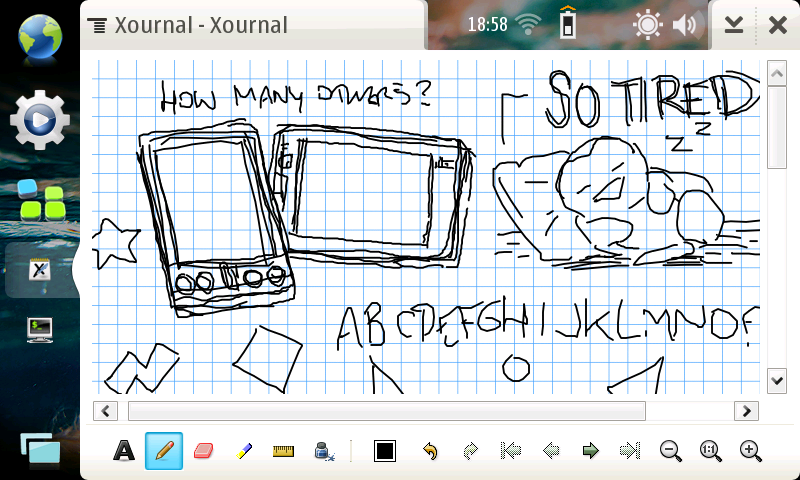Open the ink bottle pen options
Viewport: 800px width, 480px height.
coord(324,451)
